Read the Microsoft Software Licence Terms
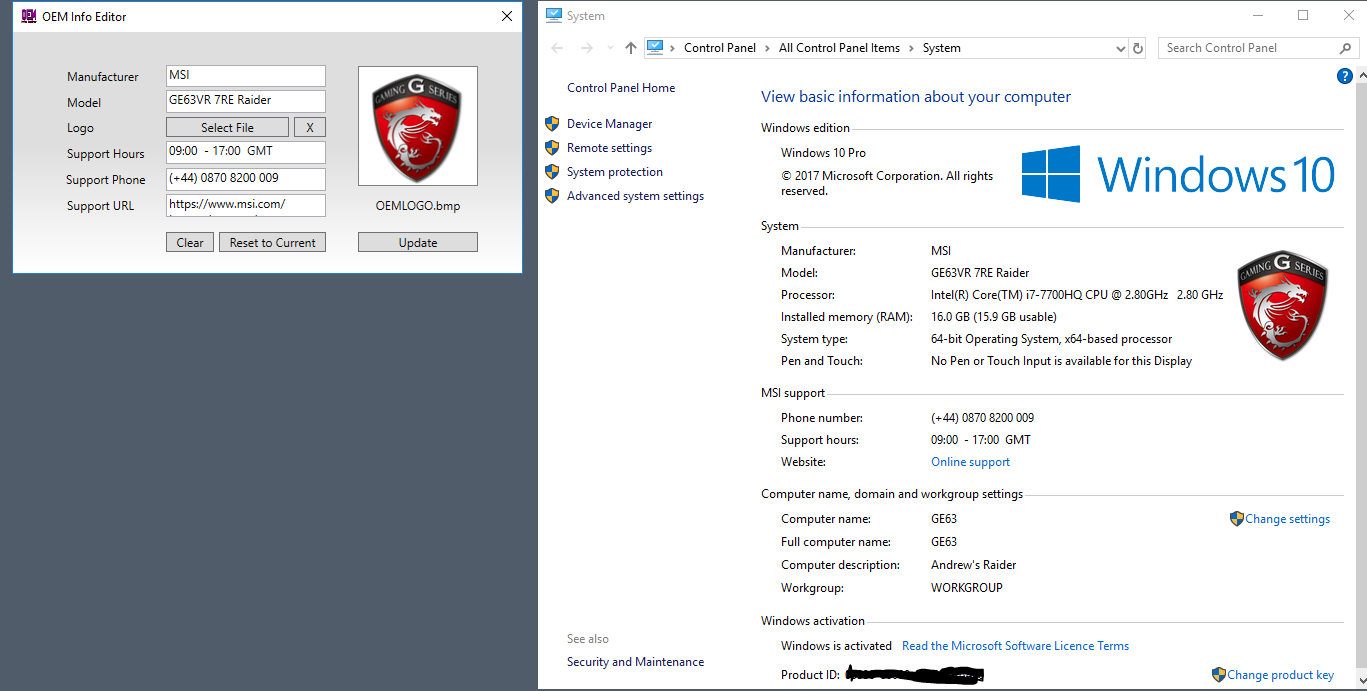 point(1015,646)
